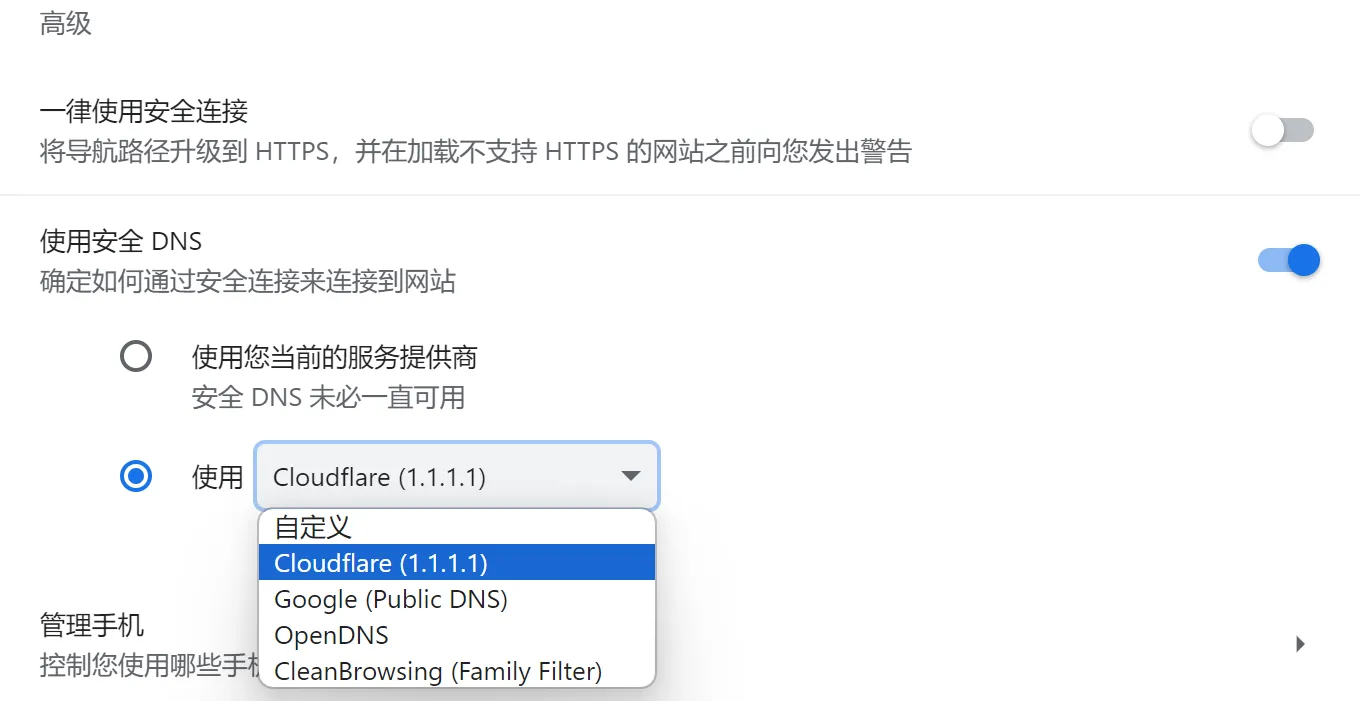This screenshot has height=701, width=1360.
Task: Enable the 一律使用安全连接 switch
Action: [x=1282, y=130]
